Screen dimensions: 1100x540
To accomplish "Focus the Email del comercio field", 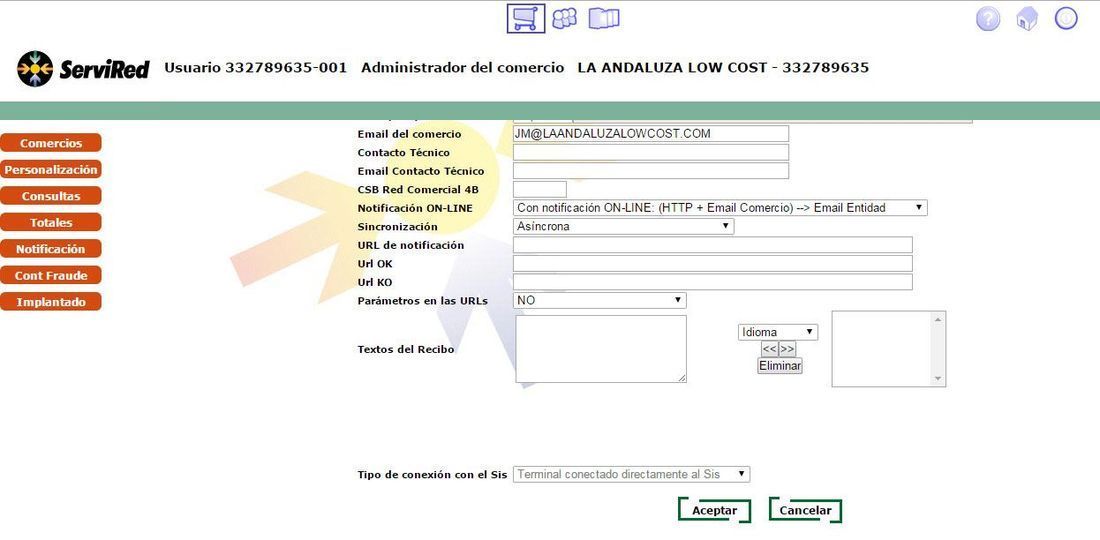I will point(651,133).
